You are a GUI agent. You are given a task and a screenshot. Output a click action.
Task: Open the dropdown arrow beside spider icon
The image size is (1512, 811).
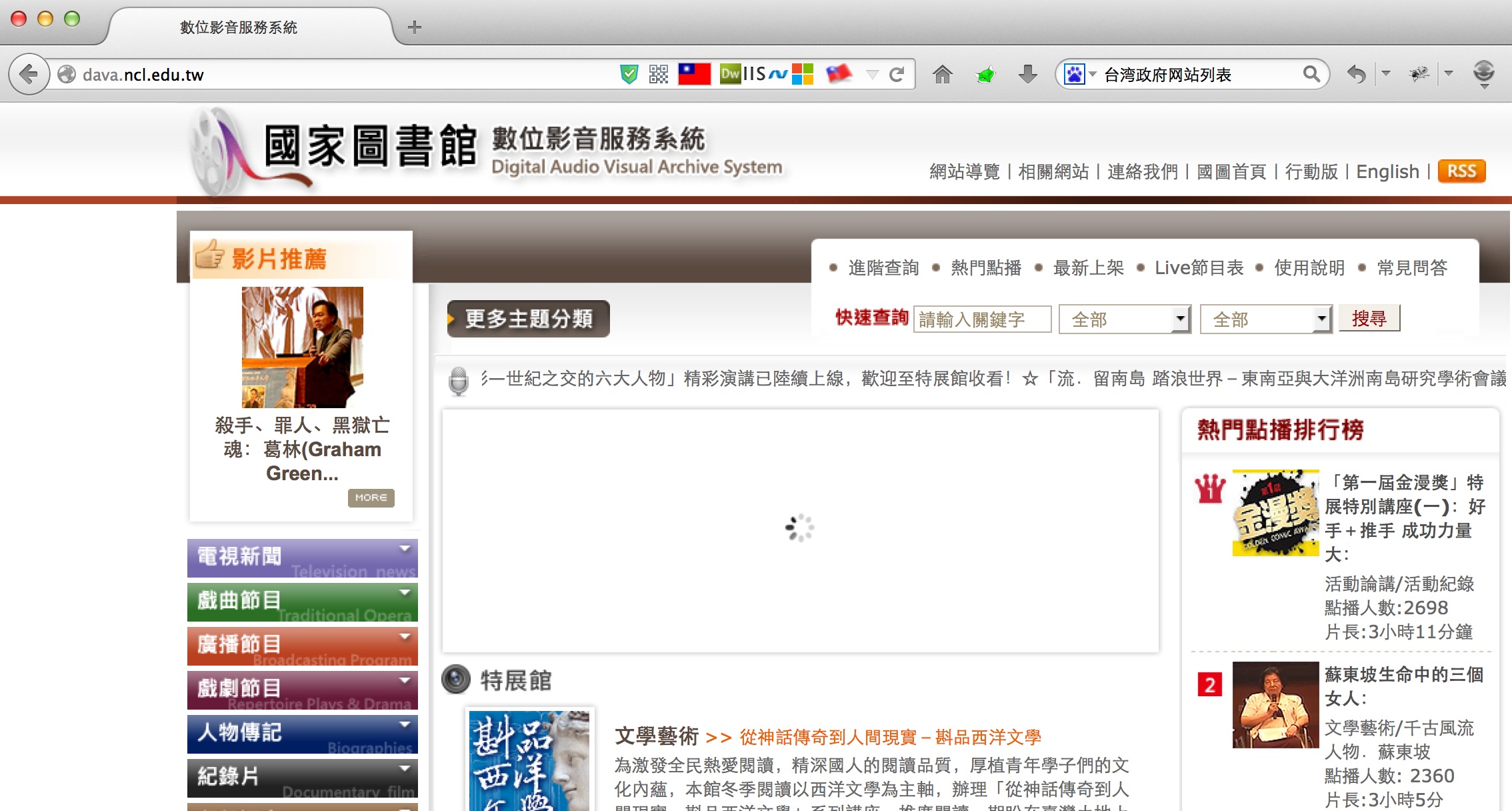click(x=1448, y=73)
